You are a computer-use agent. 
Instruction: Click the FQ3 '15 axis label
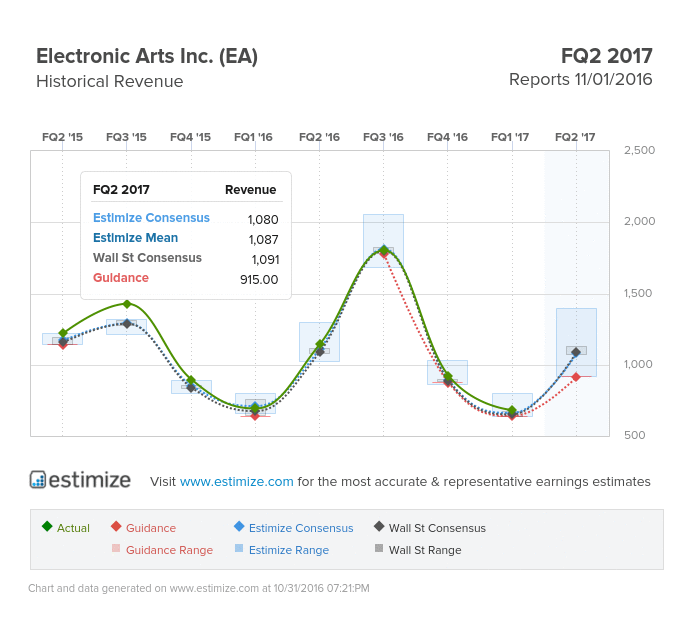(x=126, y=137)
